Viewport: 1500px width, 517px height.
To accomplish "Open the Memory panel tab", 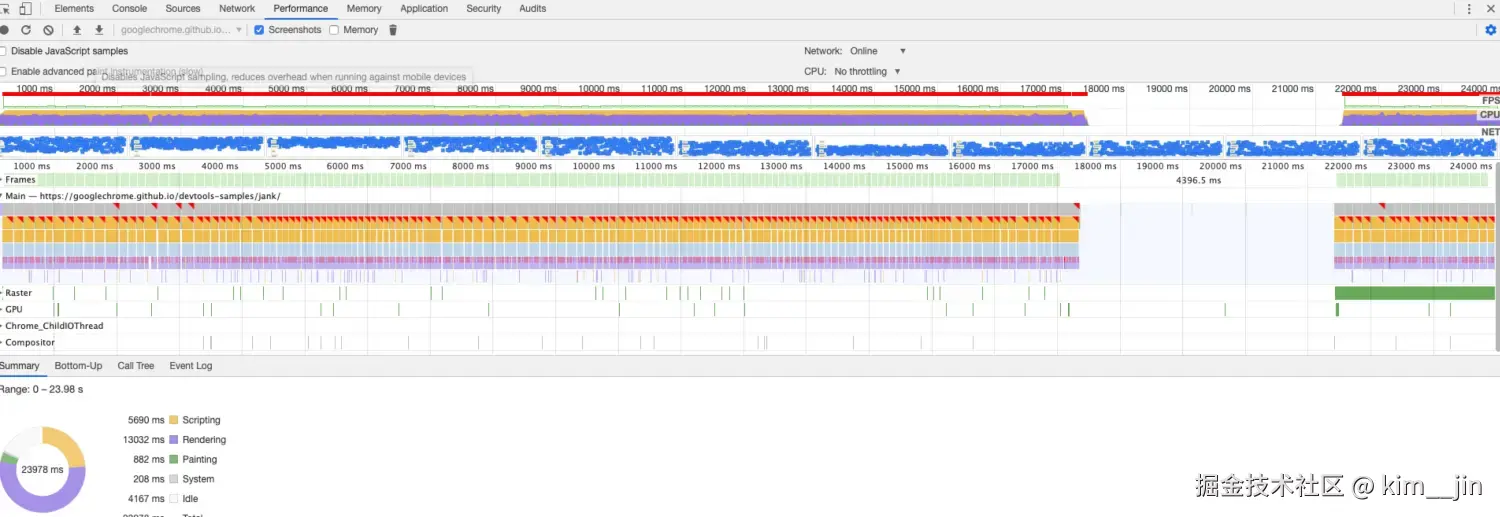I will pos(364,9).
